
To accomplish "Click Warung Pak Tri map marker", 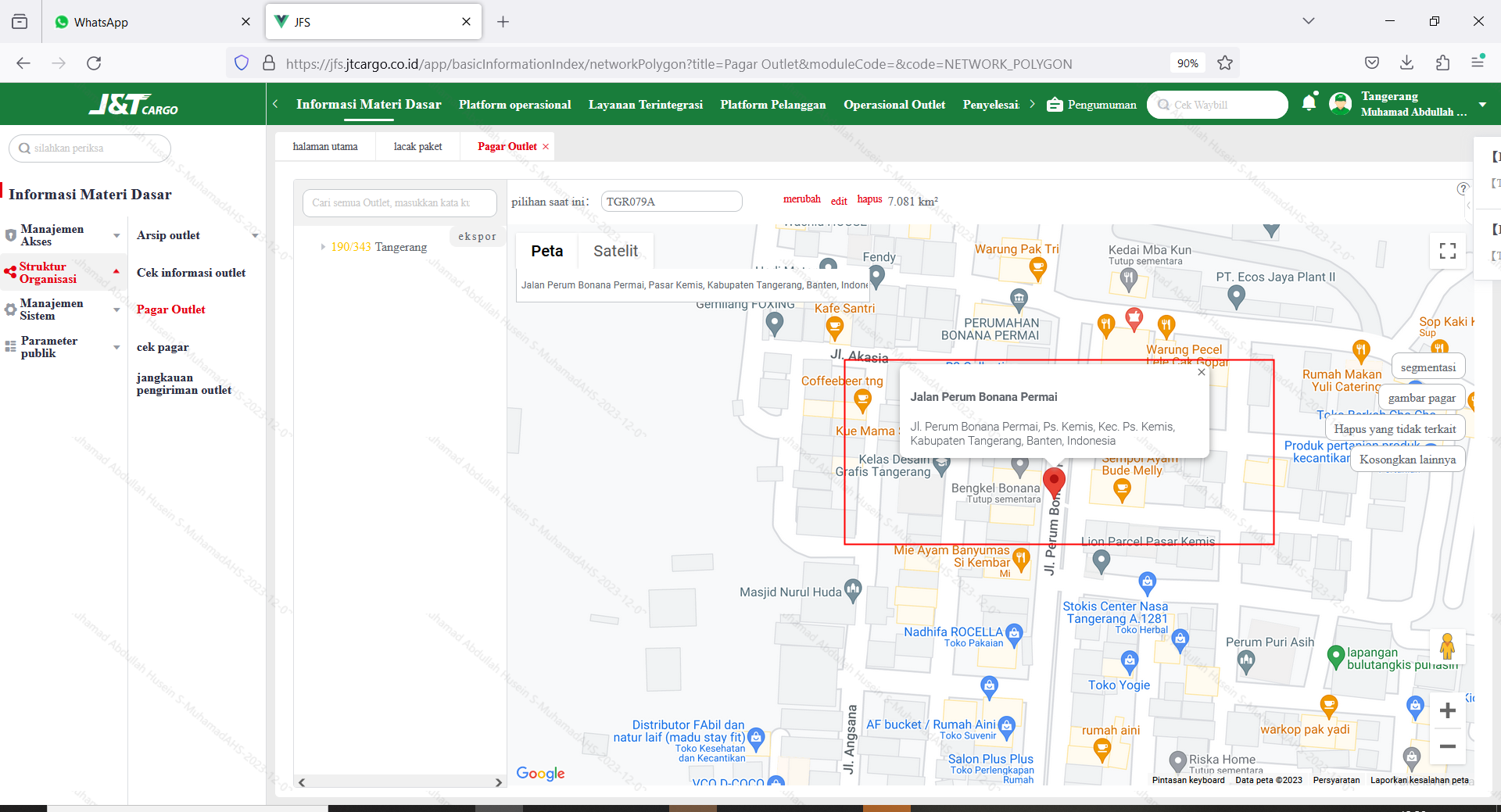I will [x=1037, y=270].
